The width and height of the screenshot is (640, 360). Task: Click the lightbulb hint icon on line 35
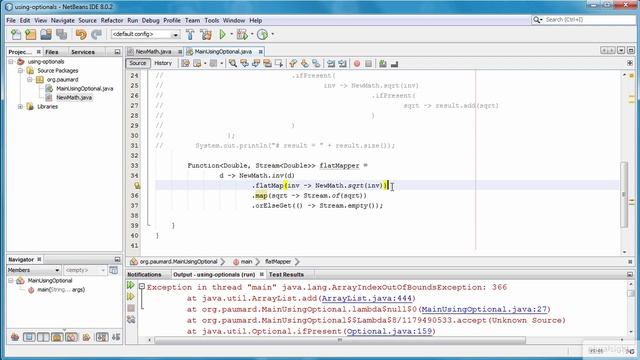tap(137, 185)
